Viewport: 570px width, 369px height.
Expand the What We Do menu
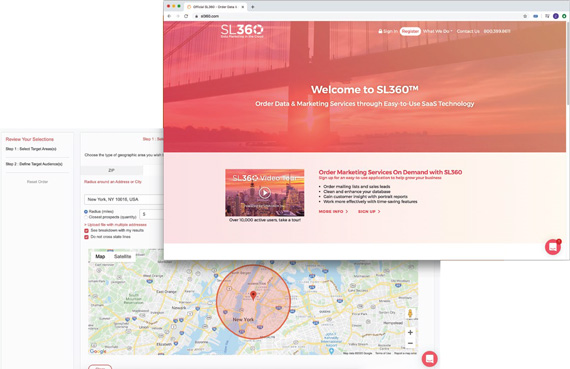[438, 31]
